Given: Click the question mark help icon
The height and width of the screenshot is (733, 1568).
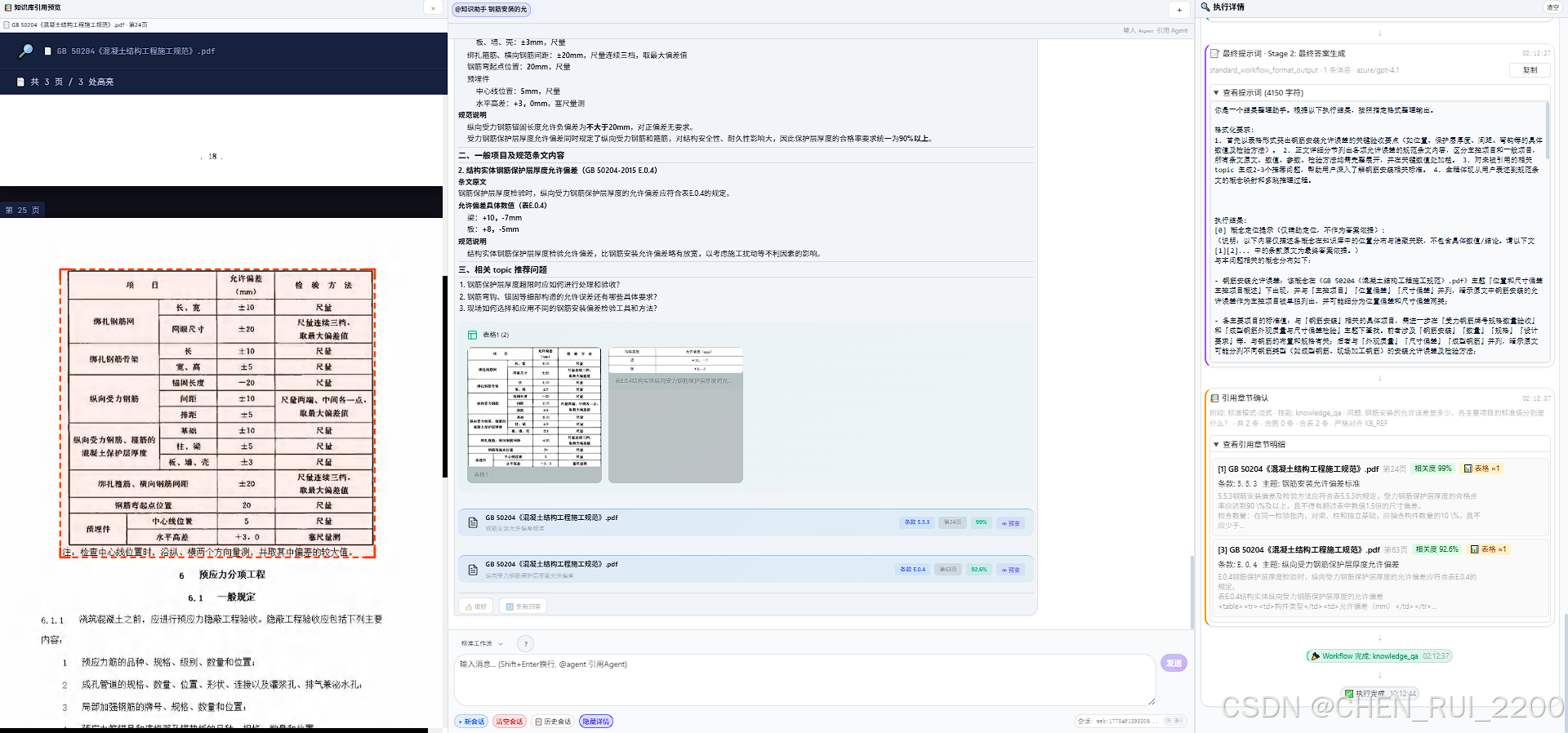Looking at the screenshot, I should click(526, 643).
